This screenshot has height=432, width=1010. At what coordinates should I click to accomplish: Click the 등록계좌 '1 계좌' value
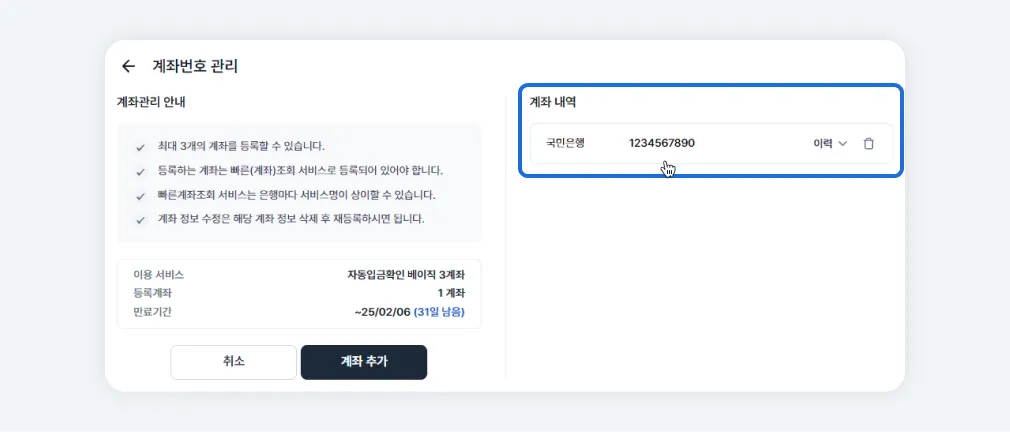coord(451,293)
